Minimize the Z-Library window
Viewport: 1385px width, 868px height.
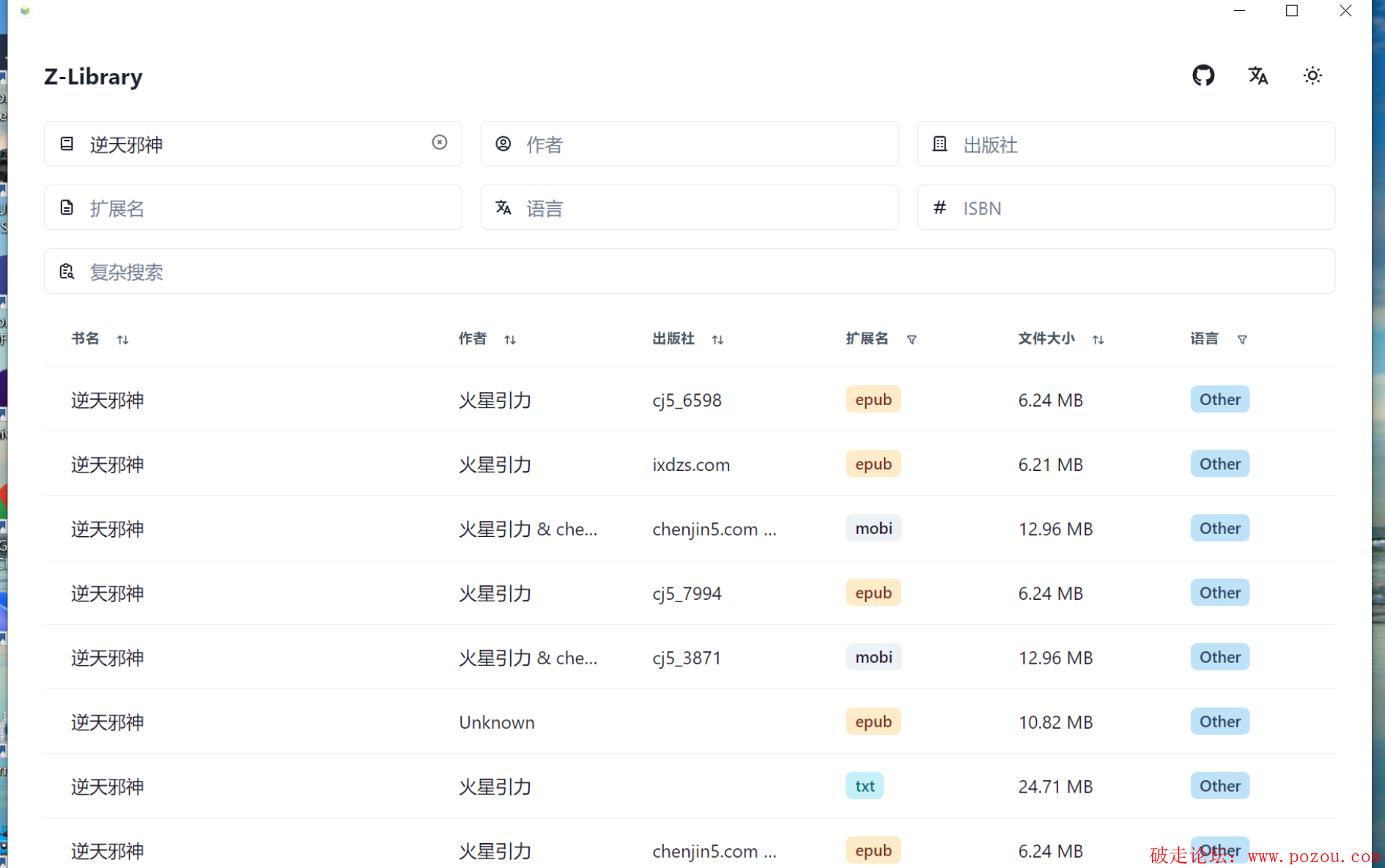pyautogui.click(x=1239, y=10)
